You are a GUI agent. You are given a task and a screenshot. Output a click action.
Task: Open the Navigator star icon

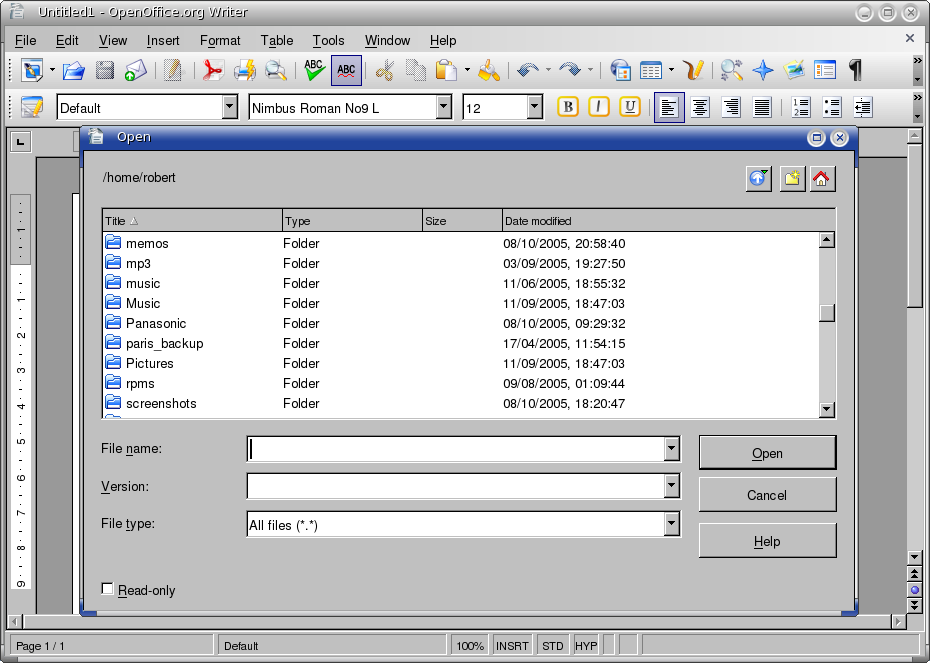point(763,71)
